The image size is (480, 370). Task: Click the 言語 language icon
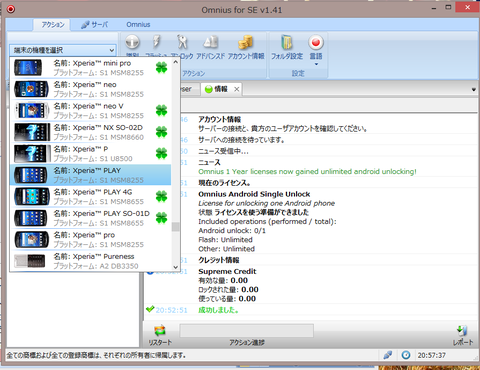click(x=316, y=42)
